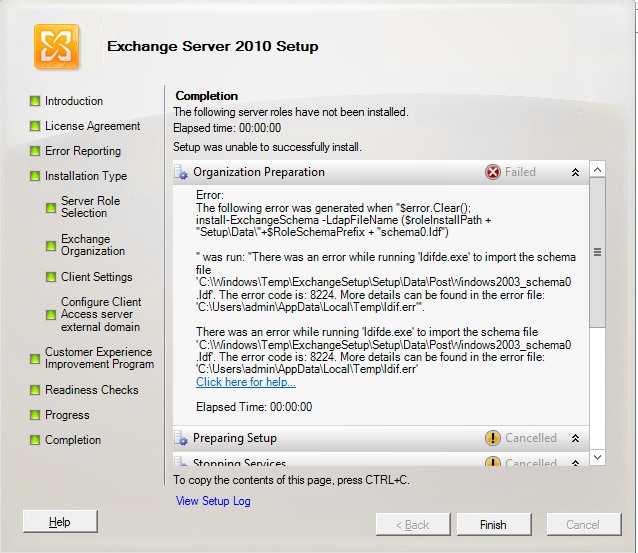
Task: Click Preparing Setup yellow Cancelled icon
Action: [x=493, y=438]
